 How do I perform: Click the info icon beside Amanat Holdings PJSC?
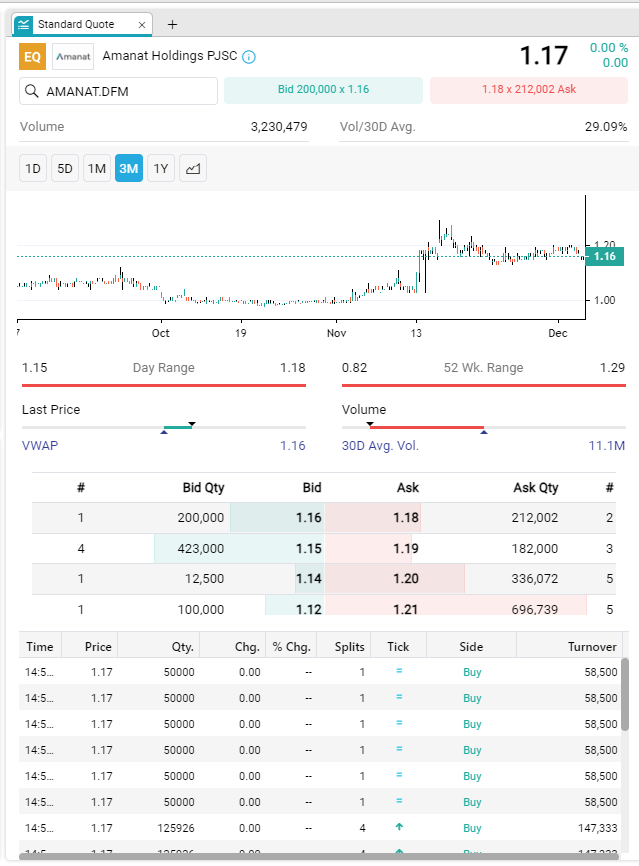(x=249, y=57)
